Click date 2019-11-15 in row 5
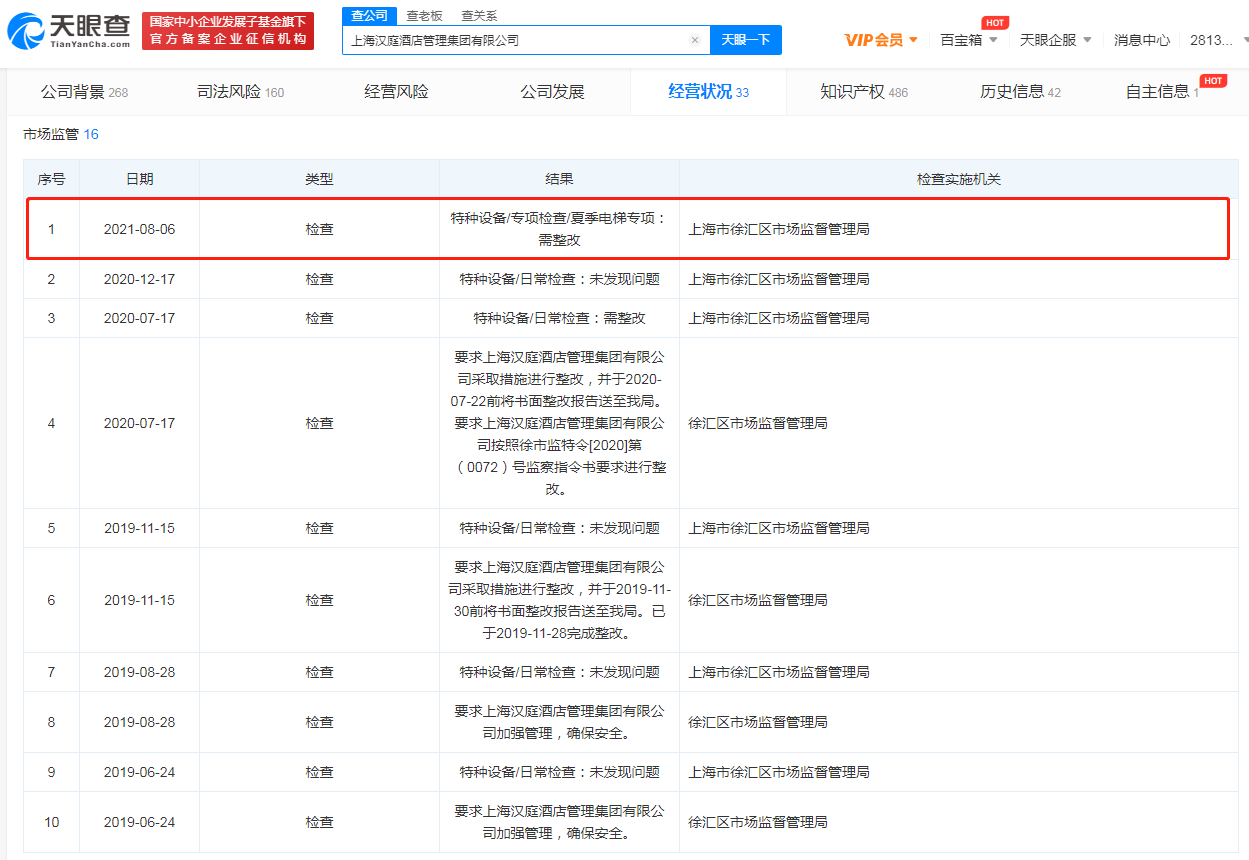Image resolution: width=1249 pixels, height=860 pixels. [139, 528]
